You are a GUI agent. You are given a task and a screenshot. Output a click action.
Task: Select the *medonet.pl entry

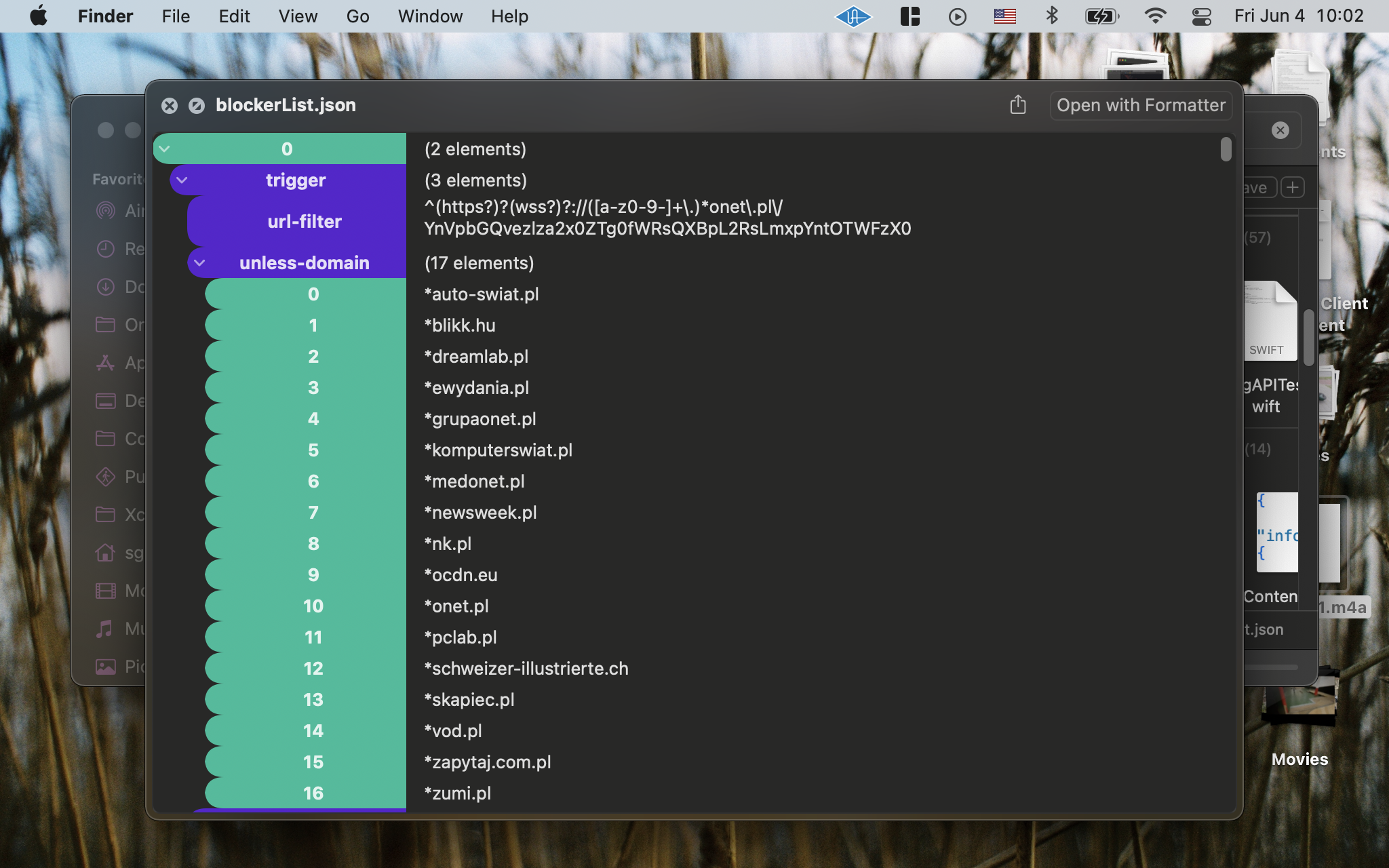[x=474, y=481]
